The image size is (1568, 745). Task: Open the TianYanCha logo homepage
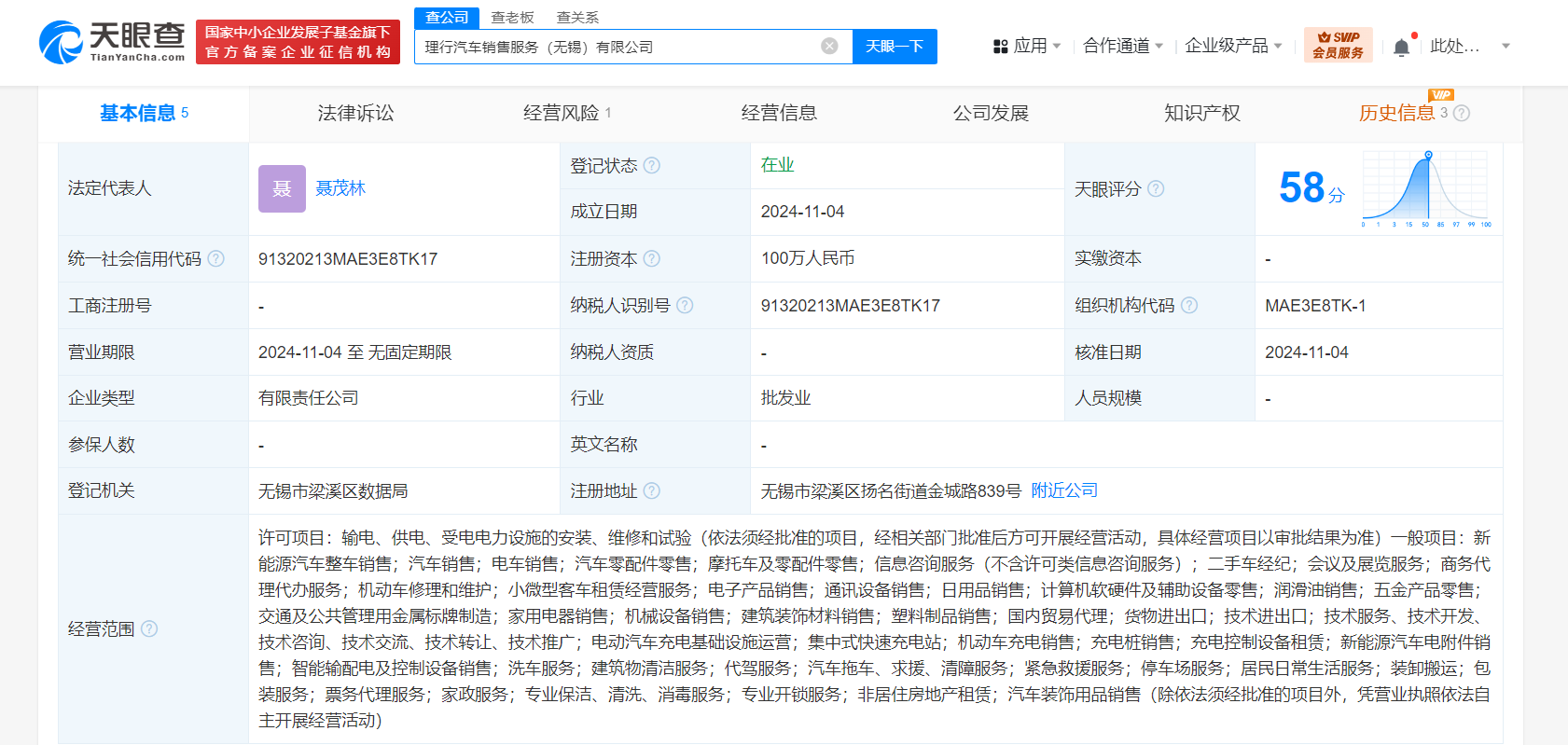pos(112,43)
